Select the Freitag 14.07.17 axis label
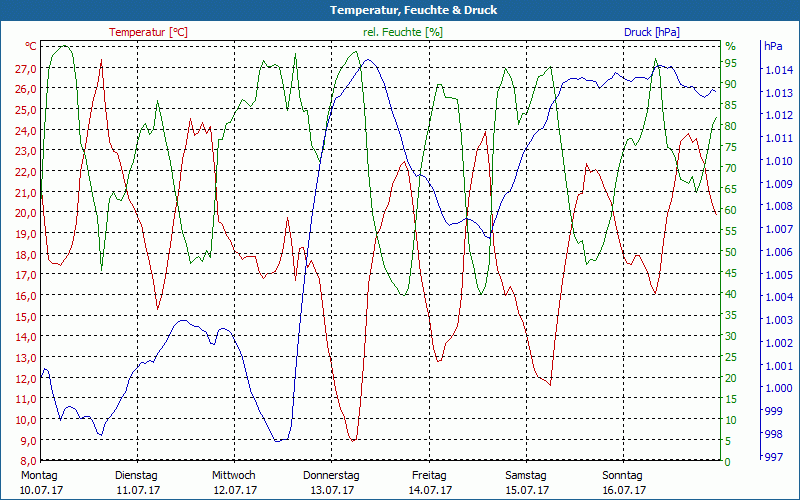 click(x=430, y=483)
